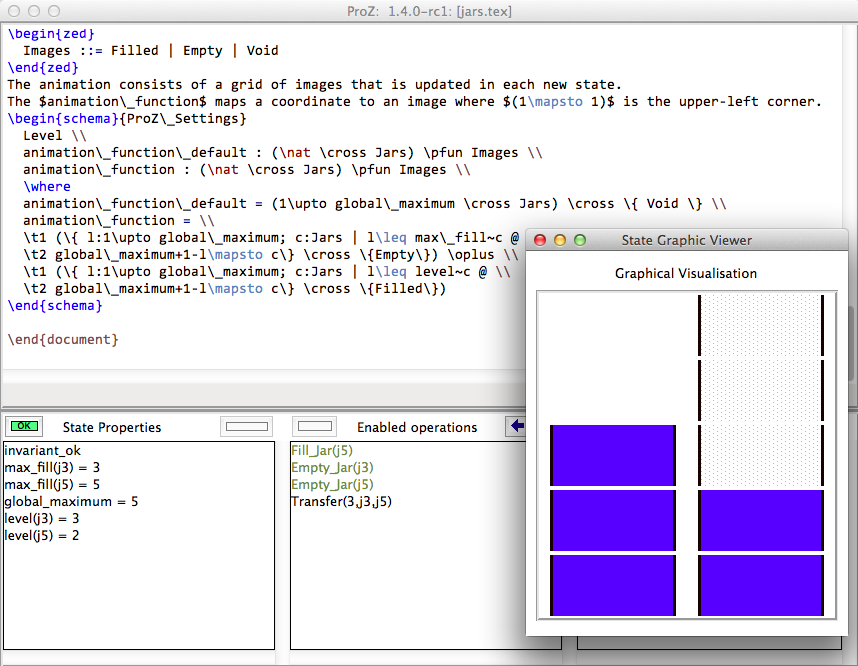
Task: Click the blank indicator right of State Properties
Action: [246, 426]
